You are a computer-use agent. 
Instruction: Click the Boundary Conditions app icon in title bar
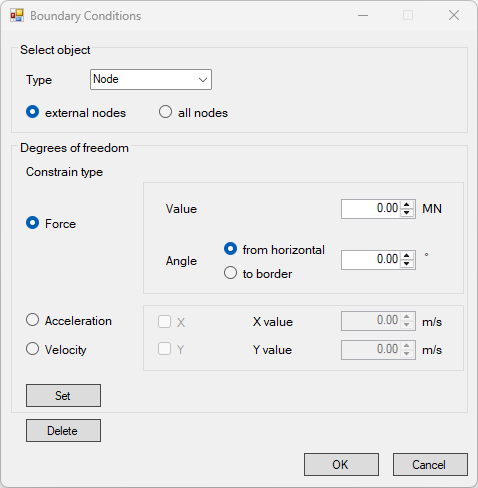coord(17,16)
